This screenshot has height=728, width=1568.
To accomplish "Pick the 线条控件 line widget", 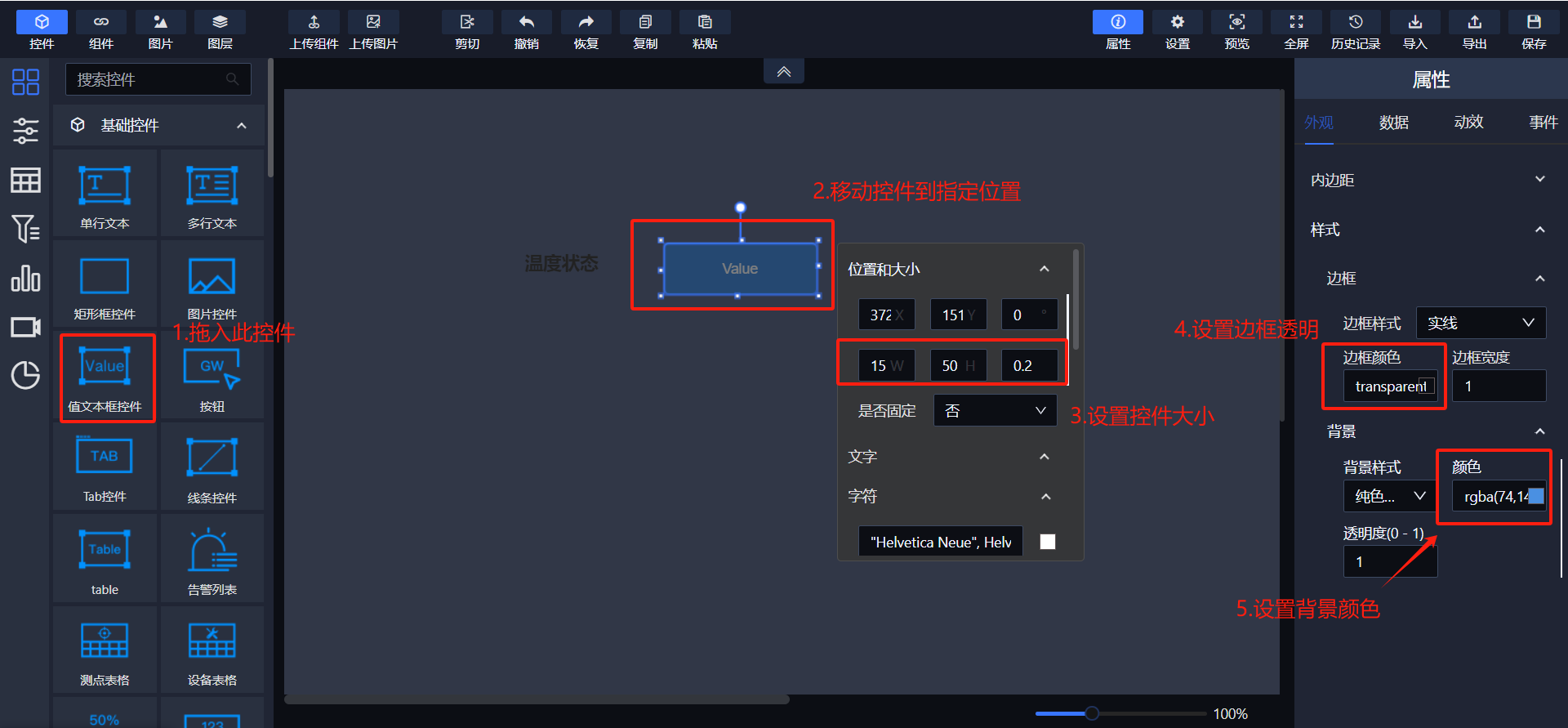I will tap(212, 468).
